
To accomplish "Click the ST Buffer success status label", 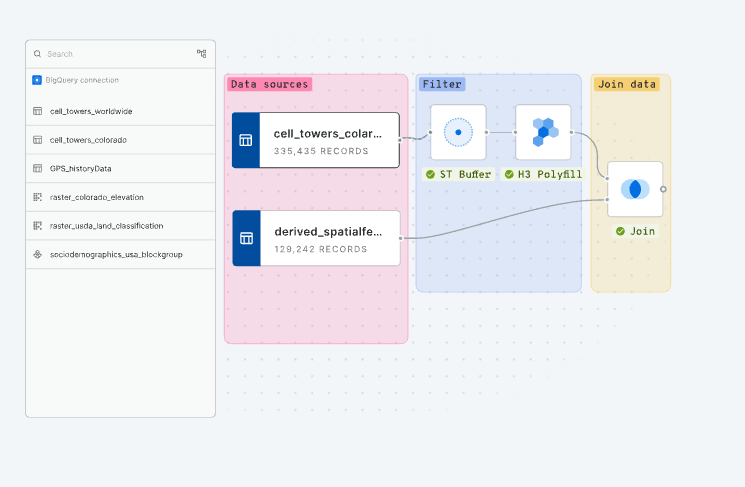I will [459, 174].
